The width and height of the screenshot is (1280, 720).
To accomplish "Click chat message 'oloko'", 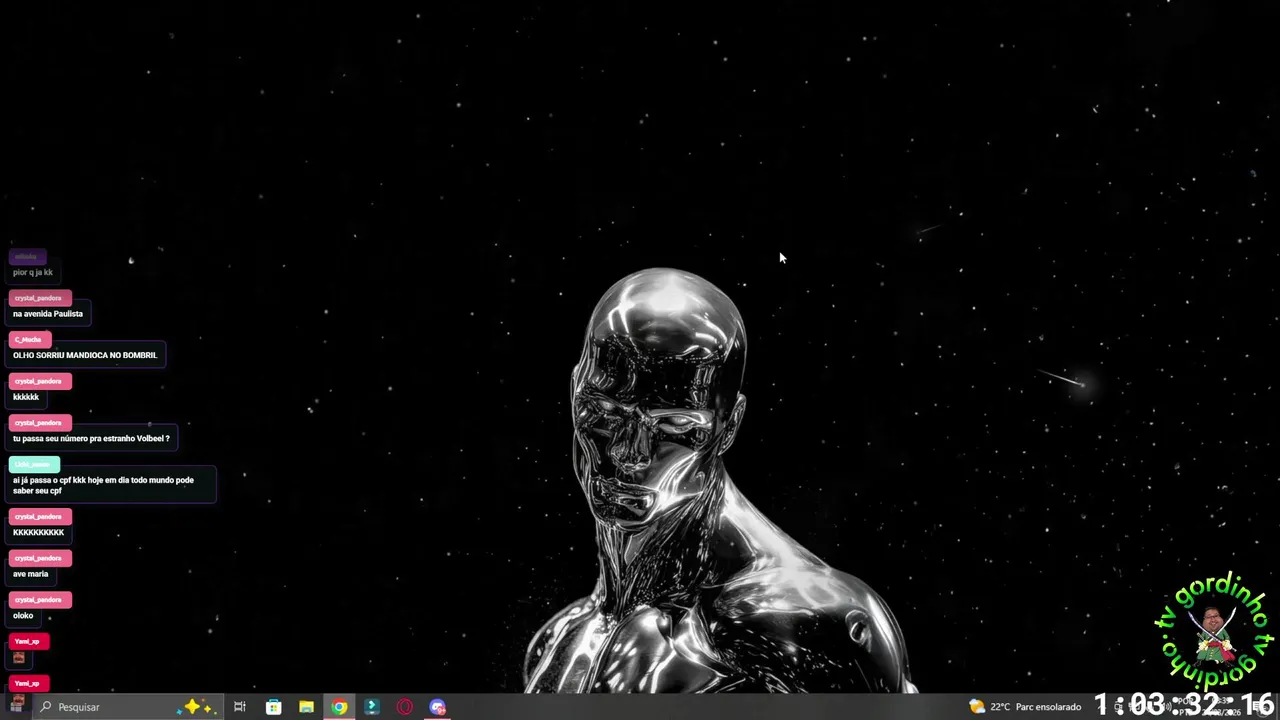I will tap(23, 616).
